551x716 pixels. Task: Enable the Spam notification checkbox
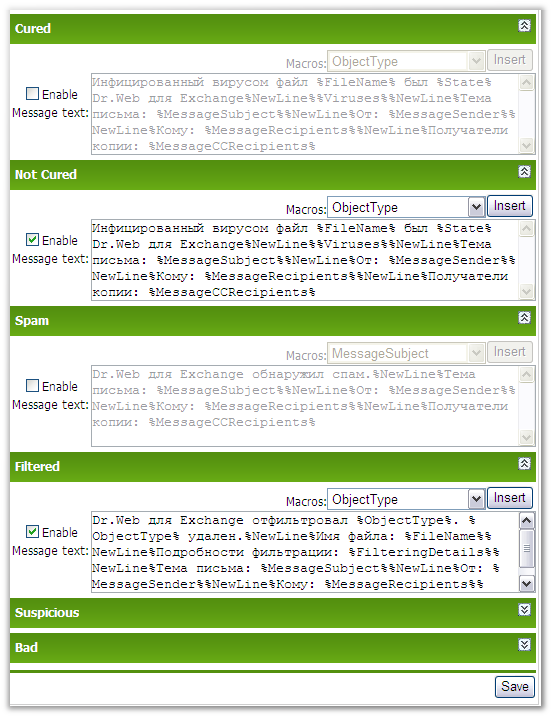click(32, 386)
